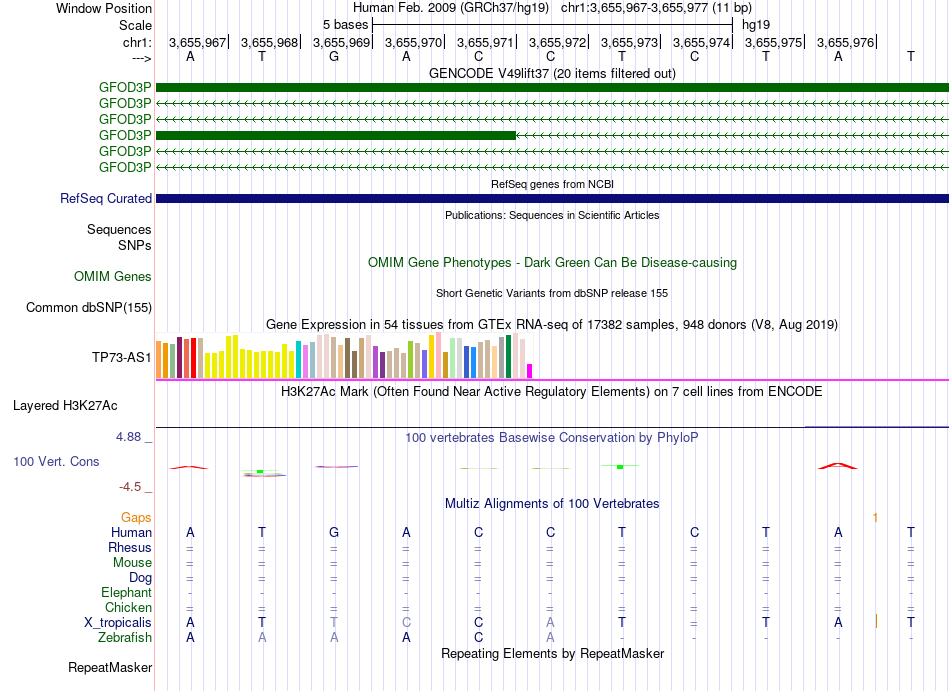Click the Rhesus species label
The width and height of the screenshot is (950, 691).
pos(130,547)
